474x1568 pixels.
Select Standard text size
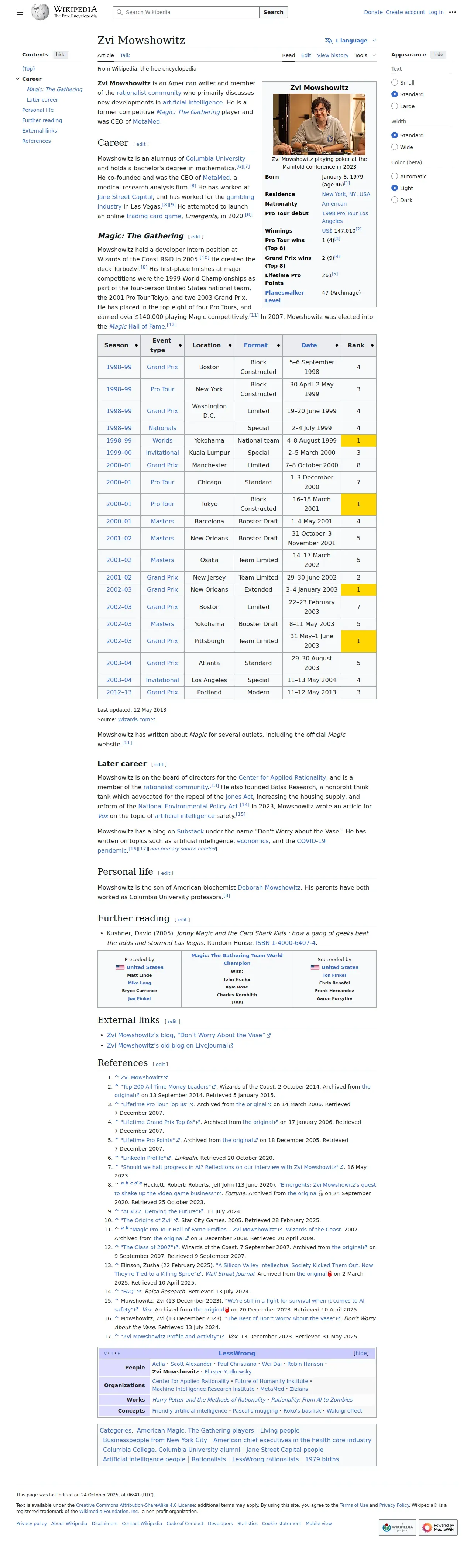click(394, 94)
